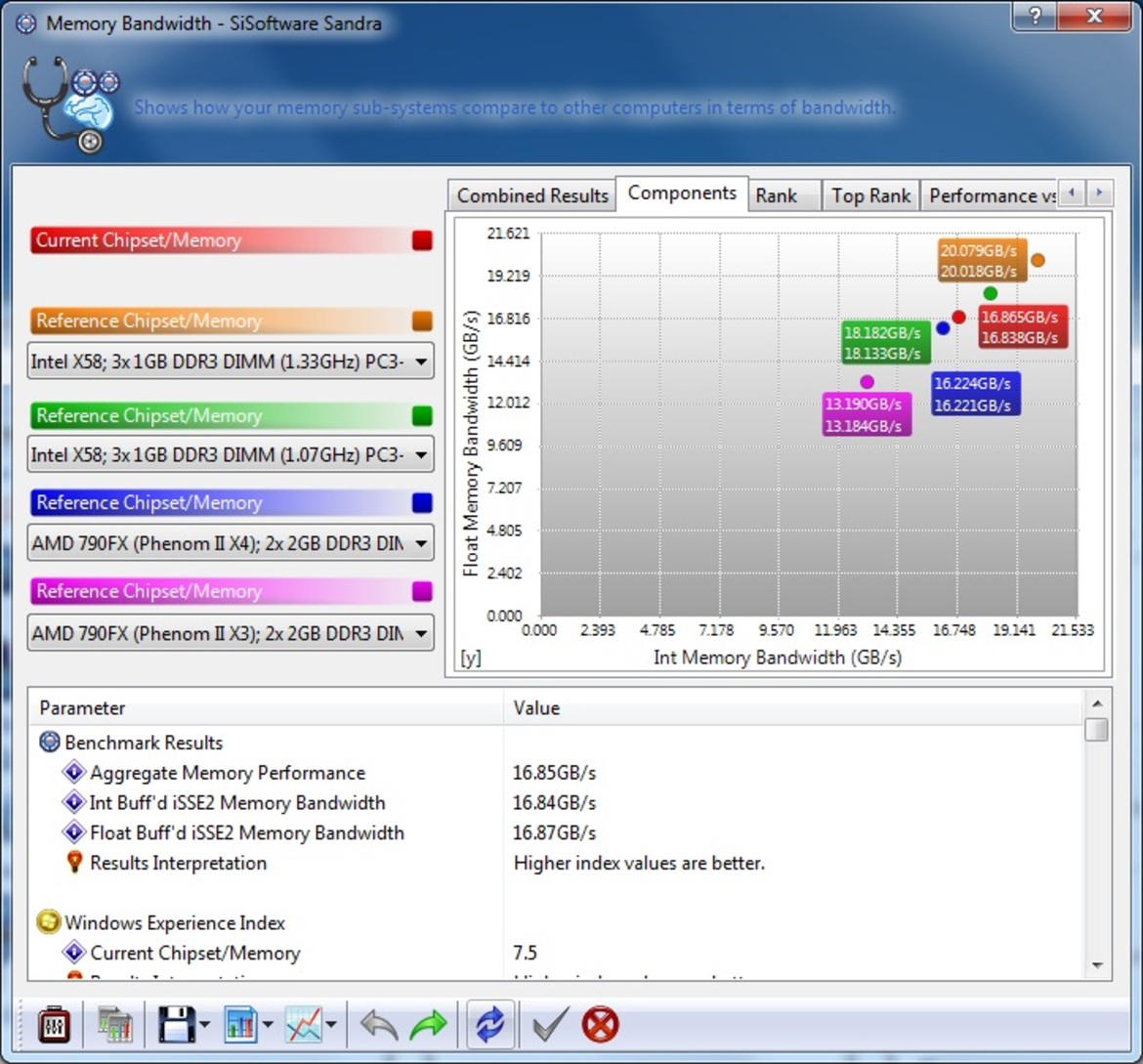
Task: Click the blue data point on chart
Action: 943,328
